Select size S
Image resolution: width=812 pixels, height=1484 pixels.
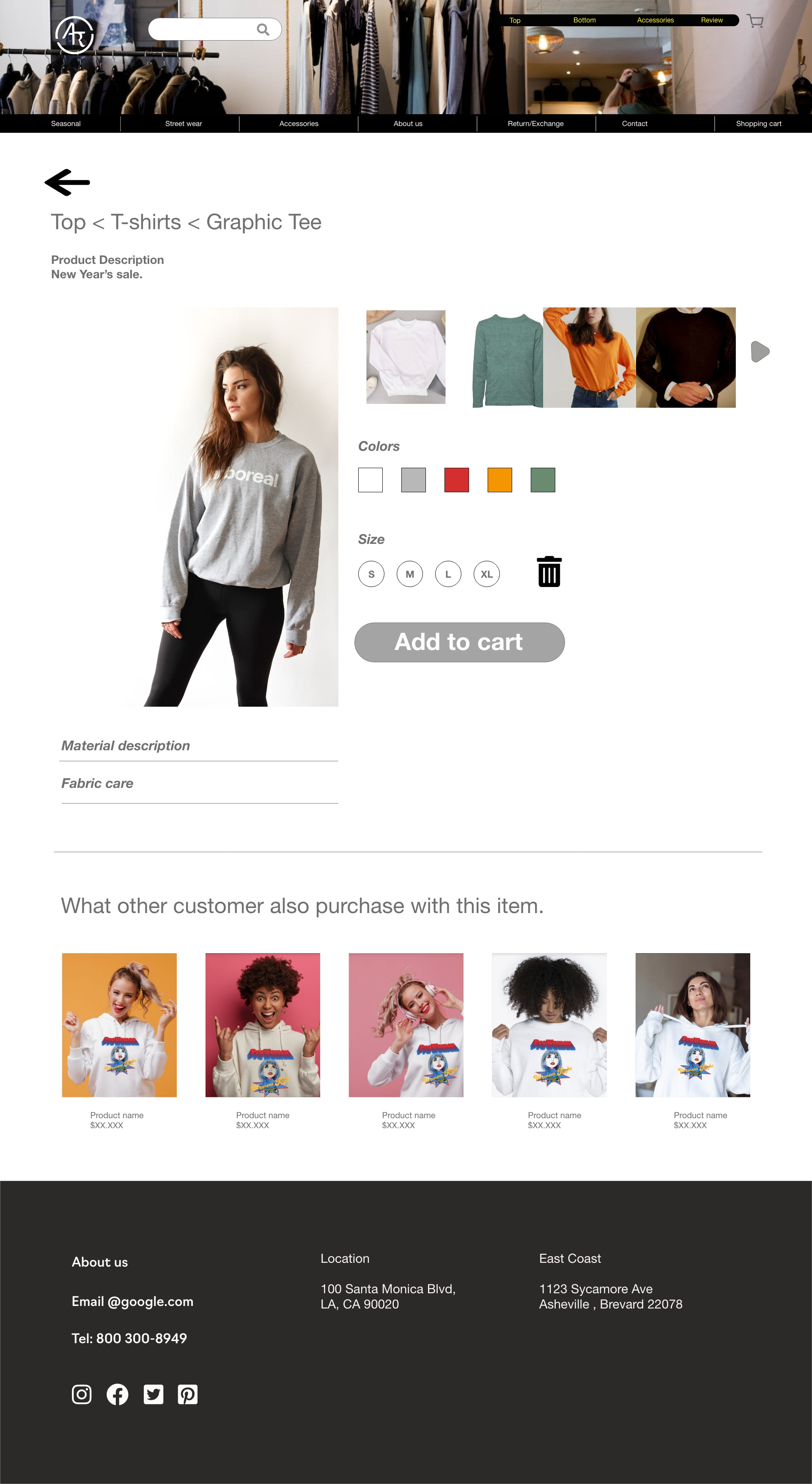click(x=371, y=574)
